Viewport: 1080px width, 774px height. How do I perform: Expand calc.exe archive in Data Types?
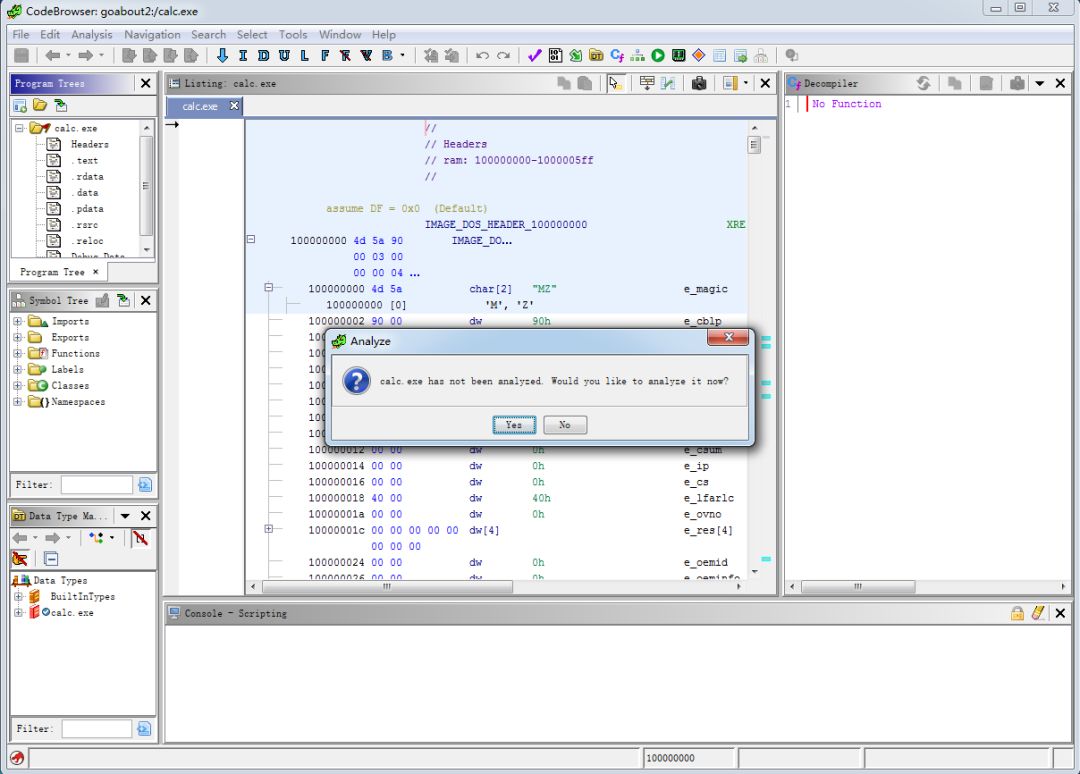click(x=18, y=612)
